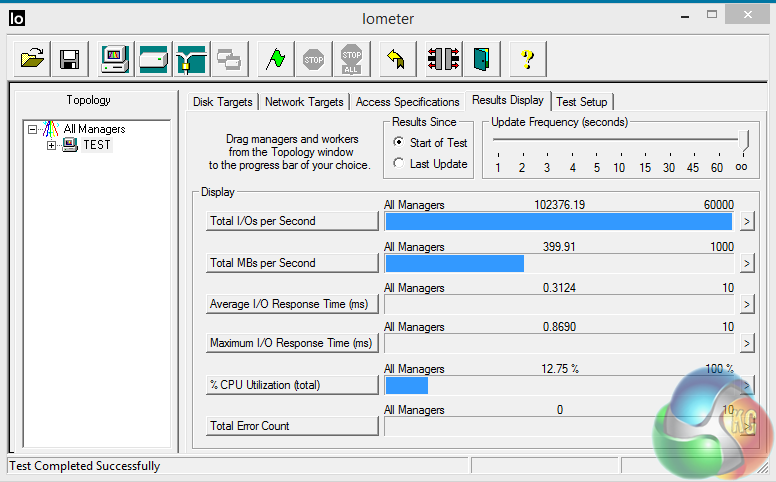This screenshot has height=482, width=776.
Task: Click the CPU Utilization progress bar
Action: [559, 386]
